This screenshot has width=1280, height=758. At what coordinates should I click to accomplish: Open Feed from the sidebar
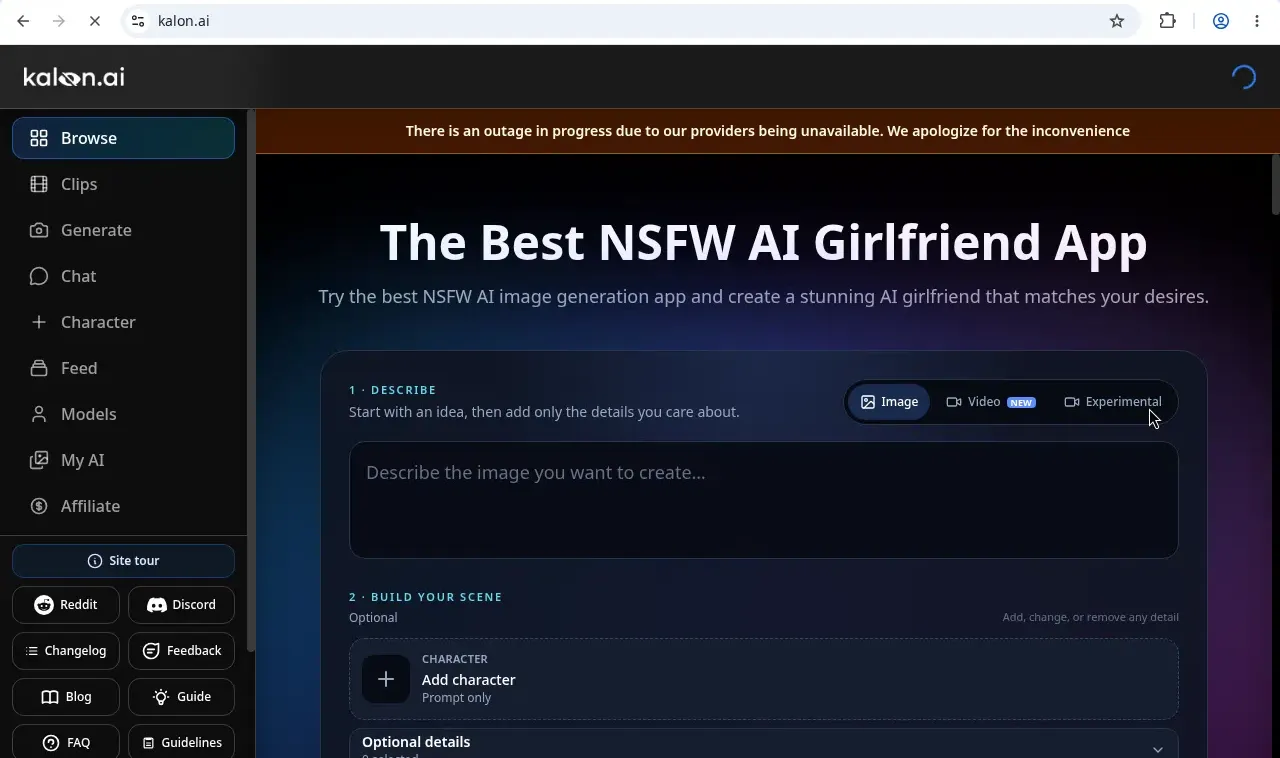tap(123, 368)
